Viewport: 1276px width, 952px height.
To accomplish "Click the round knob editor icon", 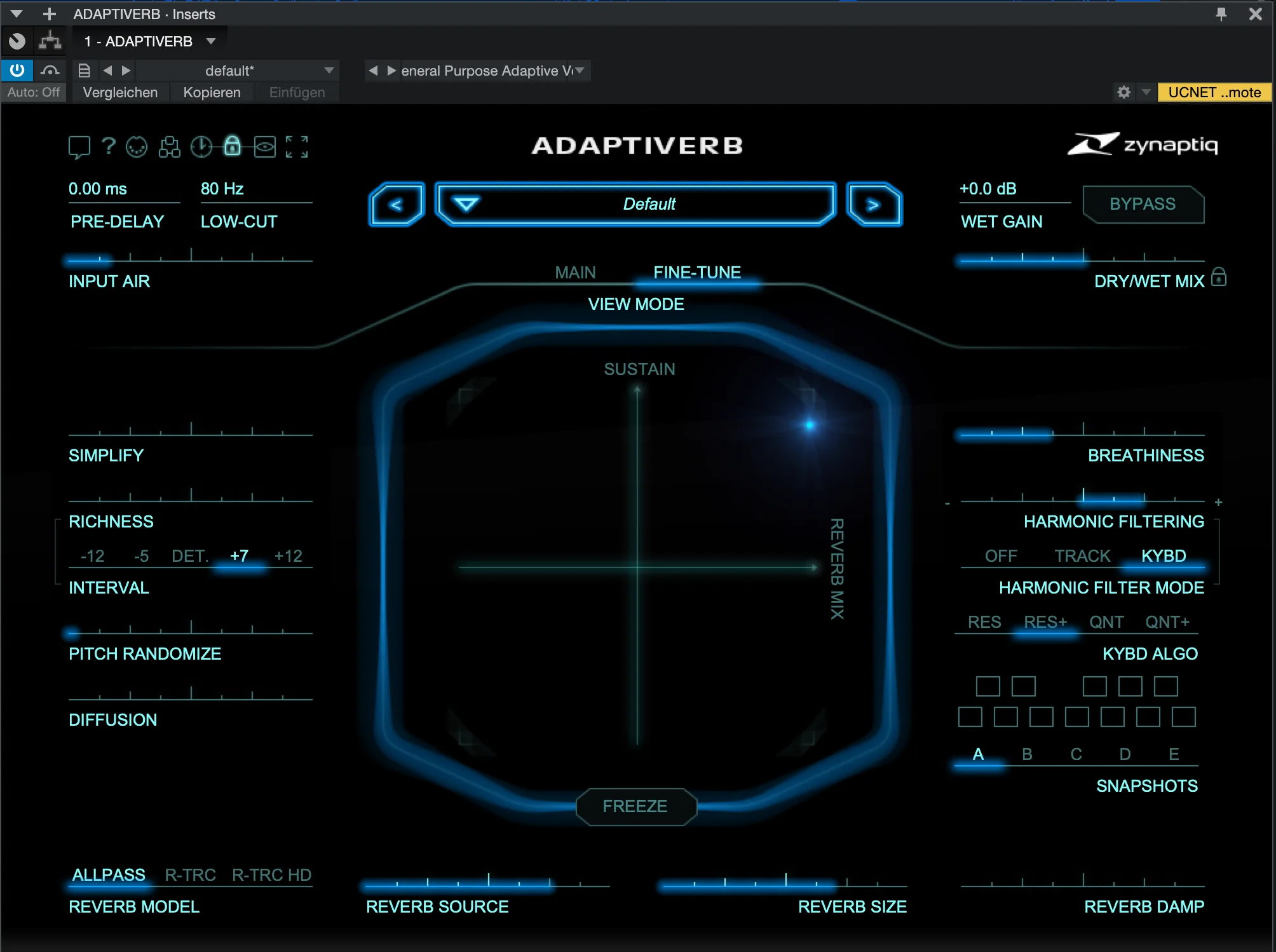I will click(x=17, y=41).
